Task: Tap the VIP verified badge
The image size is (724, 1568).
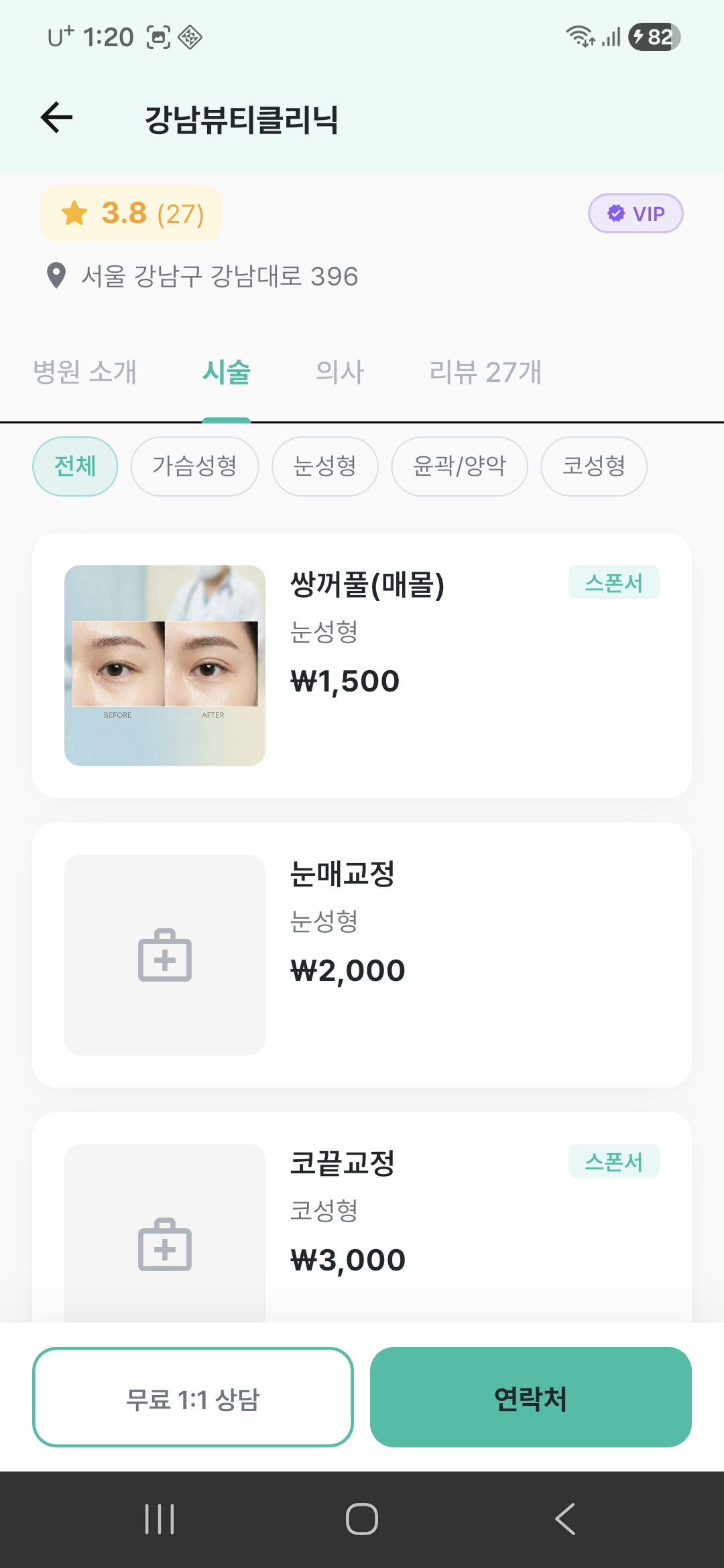Action: point(636,214)
